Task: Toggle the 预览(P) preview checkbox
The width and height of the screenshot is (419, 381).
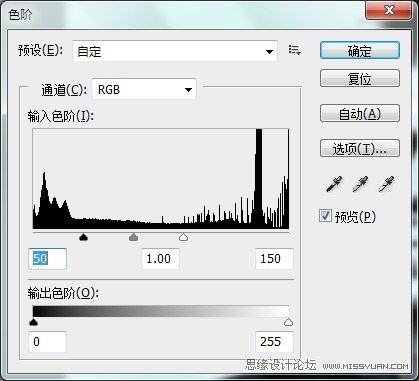Action: click(325, 216)
